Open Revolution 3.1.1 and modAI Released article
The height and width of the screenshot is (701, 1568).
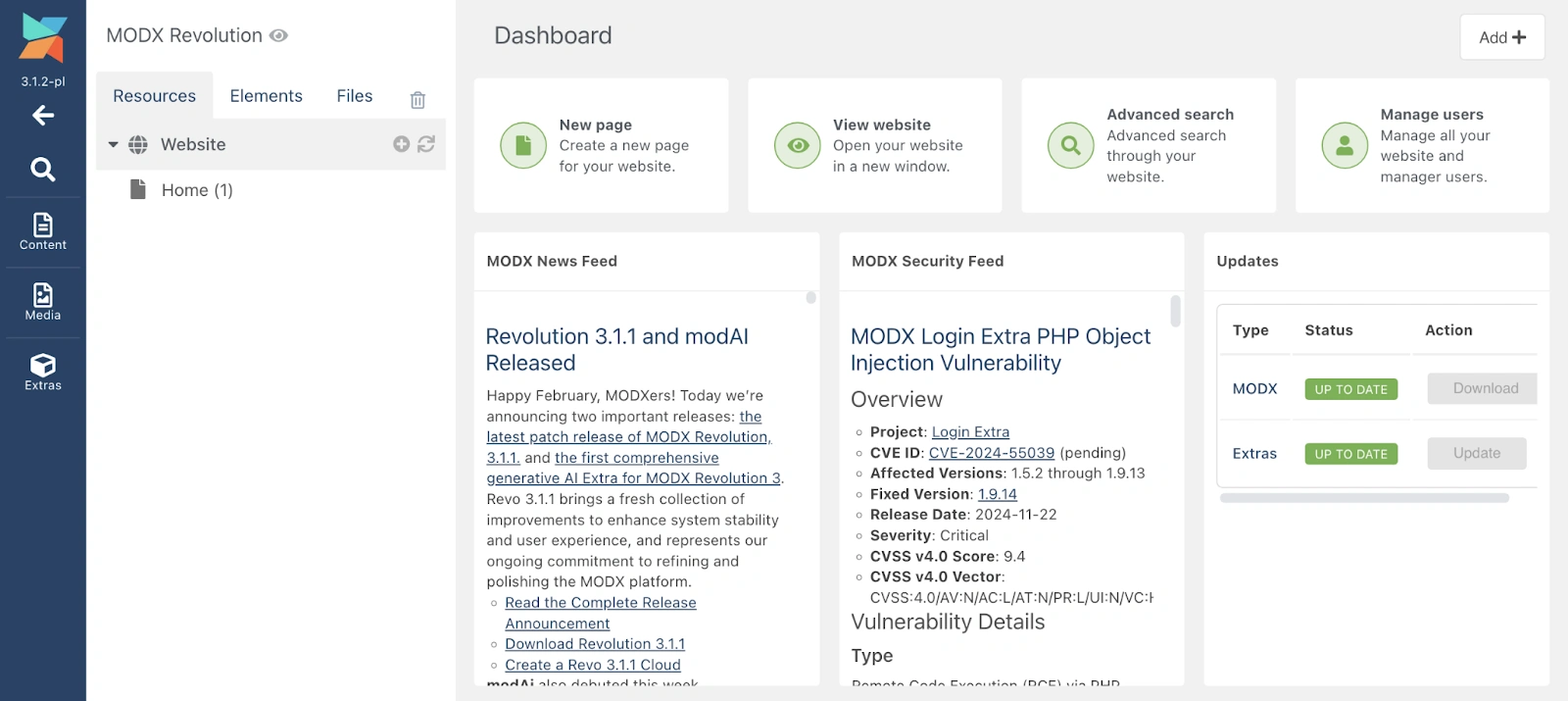[617, 350]
